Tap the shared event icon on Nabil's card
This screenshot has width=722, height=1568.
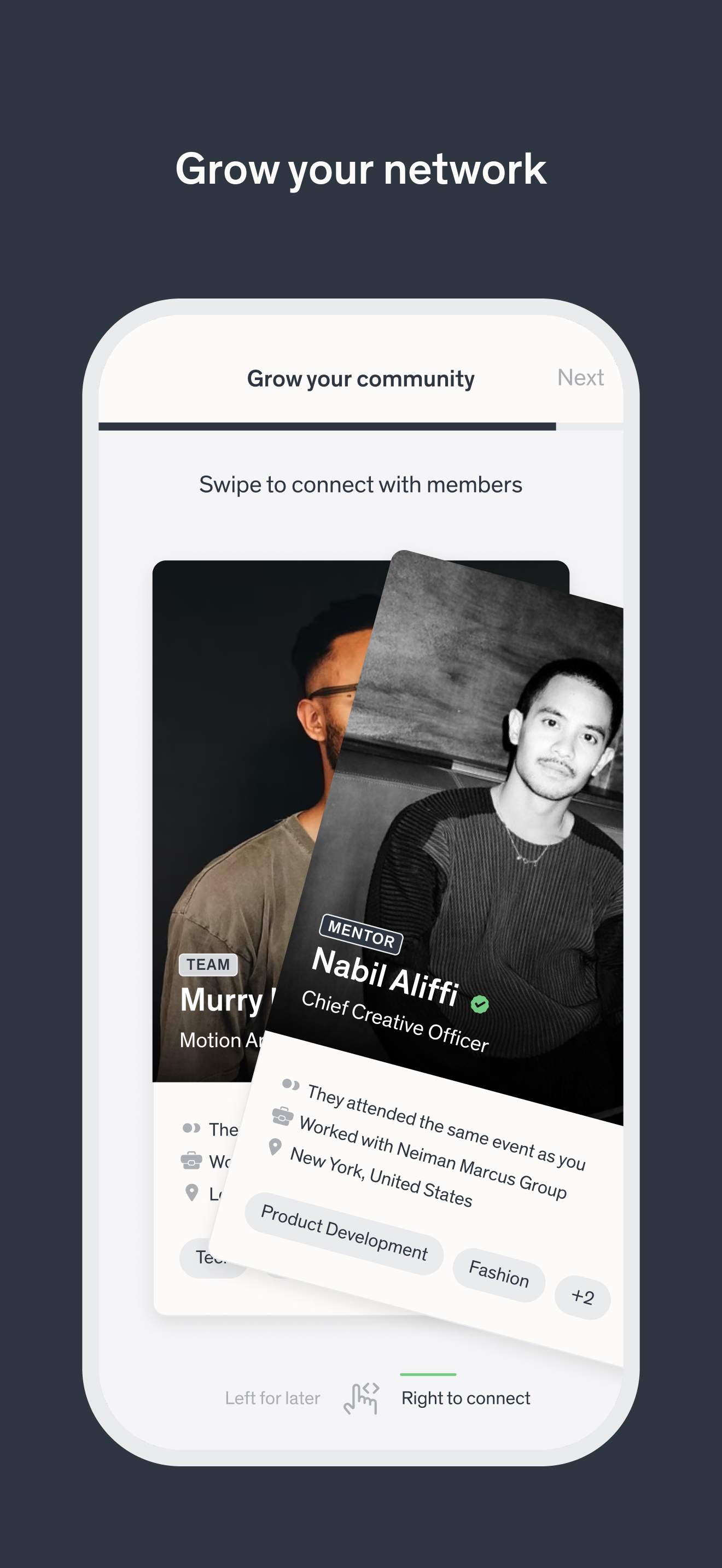click(291, 1084)
